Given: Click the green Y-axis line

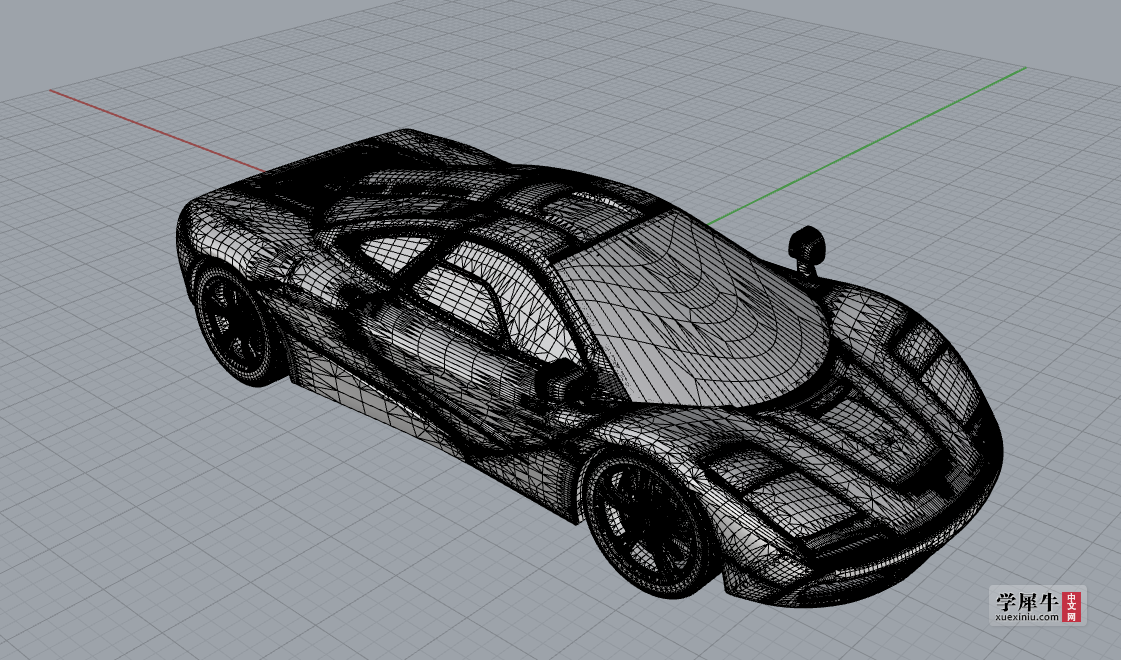Looking at the screenshot, I should [x=866, y=146].
